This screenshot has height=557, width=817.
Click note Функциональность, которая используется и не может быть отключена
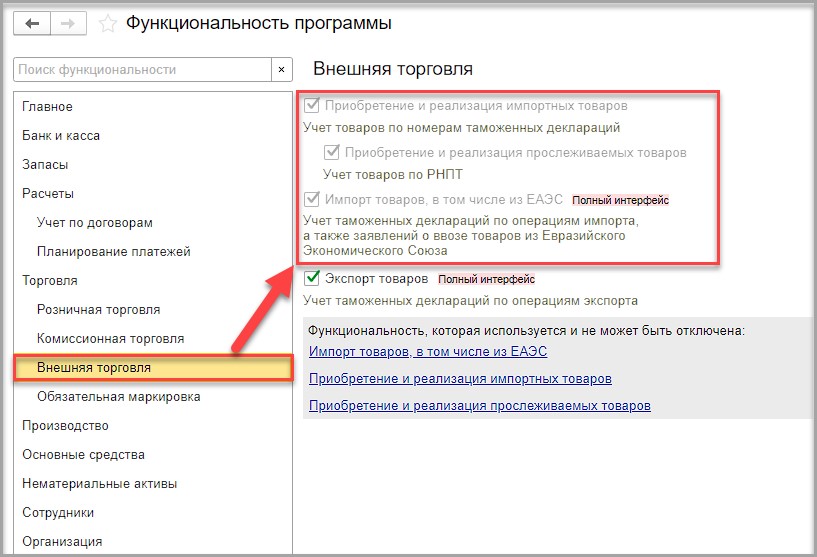click(x=526, y=331)
